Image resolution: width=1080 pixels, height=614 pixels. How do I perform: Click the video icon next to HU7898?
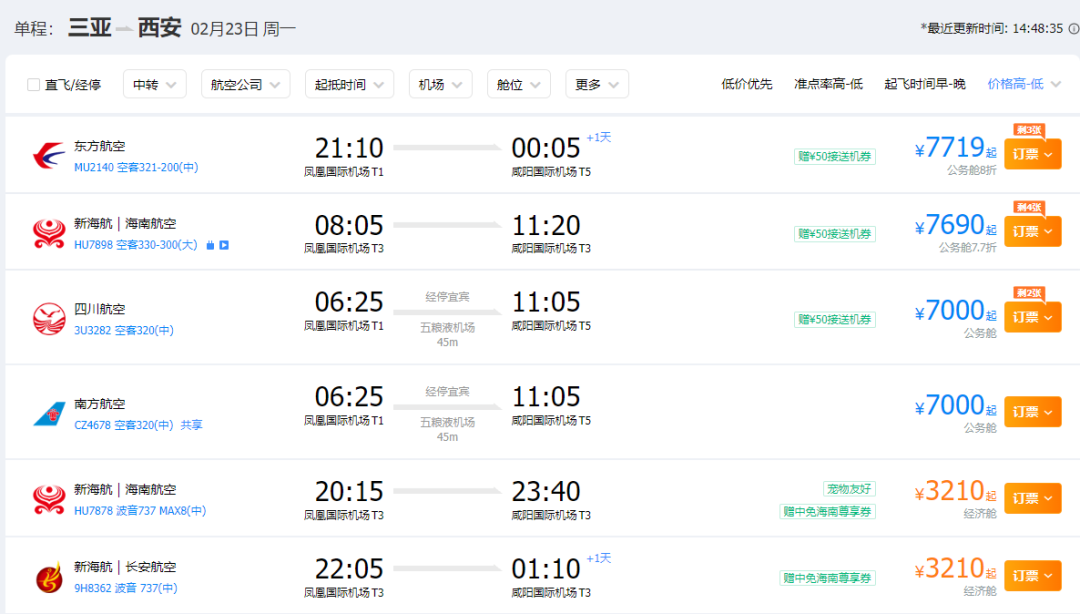[x=224, y=245]
